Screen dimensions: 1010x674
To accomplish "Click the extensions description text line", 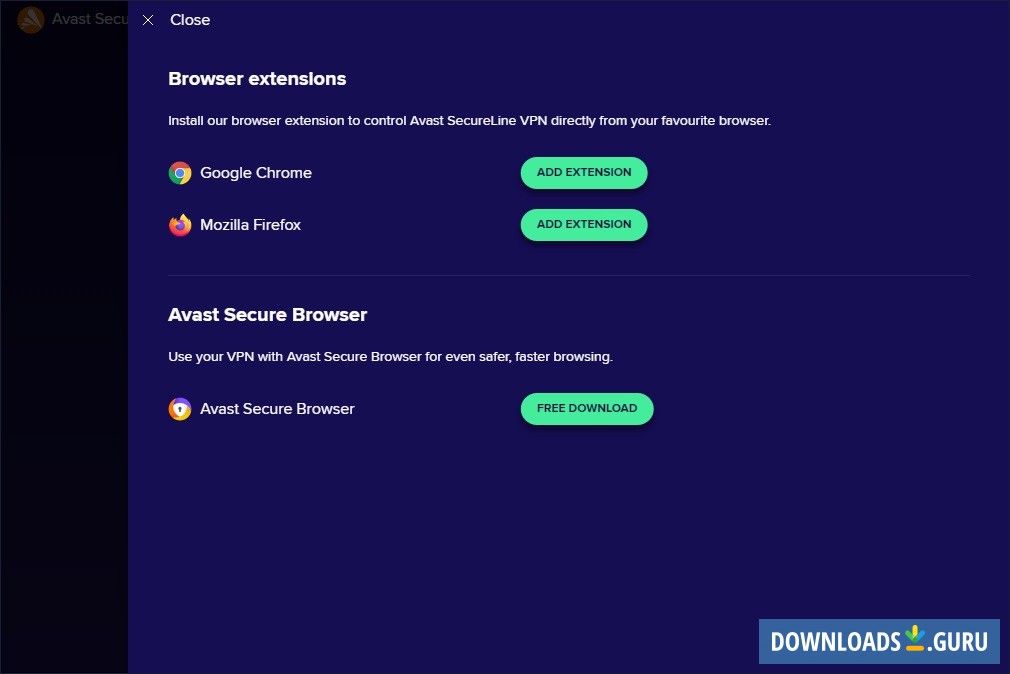I will click(470, 120).
